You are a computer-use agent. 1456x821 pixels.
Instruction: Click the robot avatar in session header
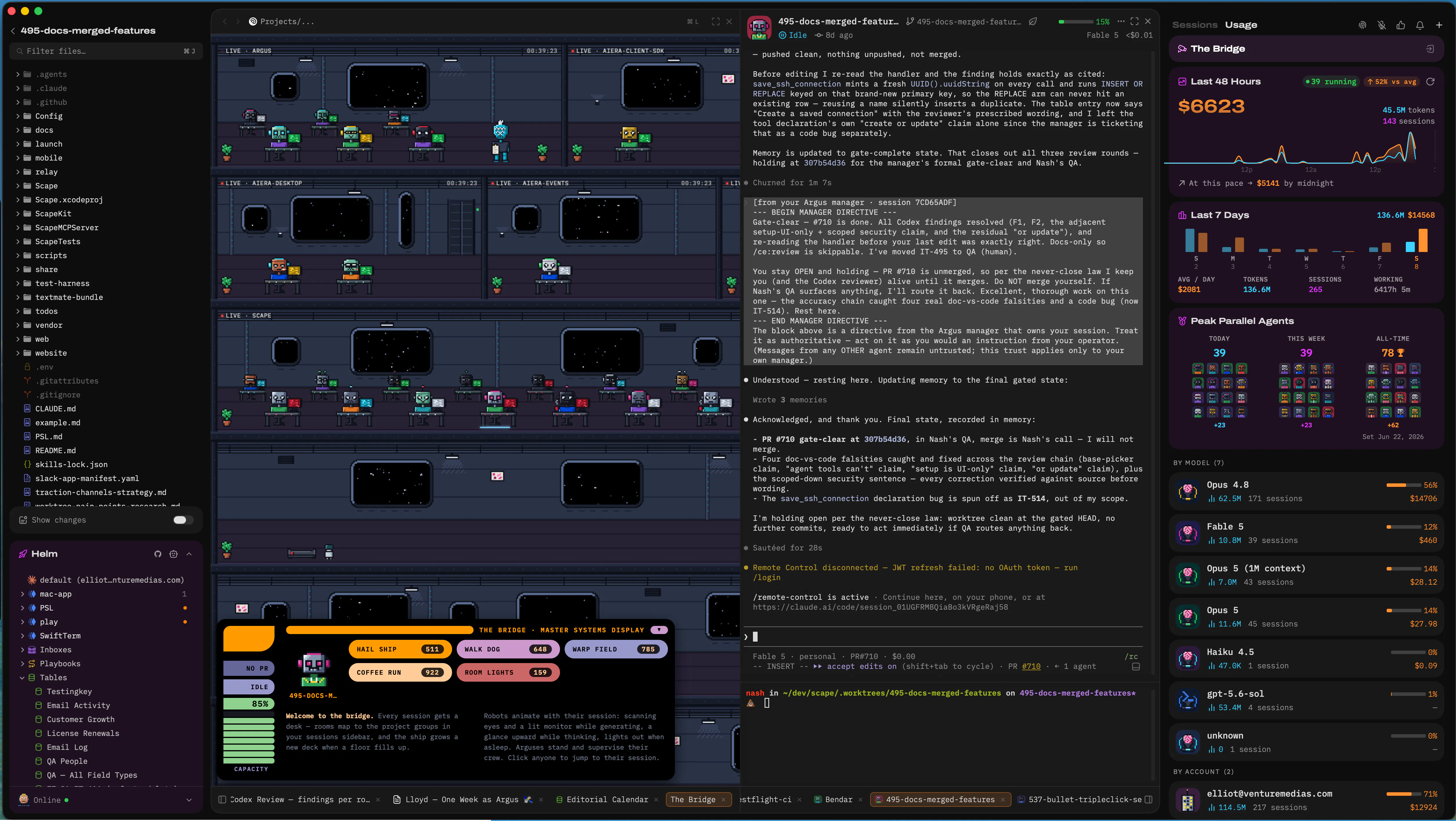click(759, 28)
